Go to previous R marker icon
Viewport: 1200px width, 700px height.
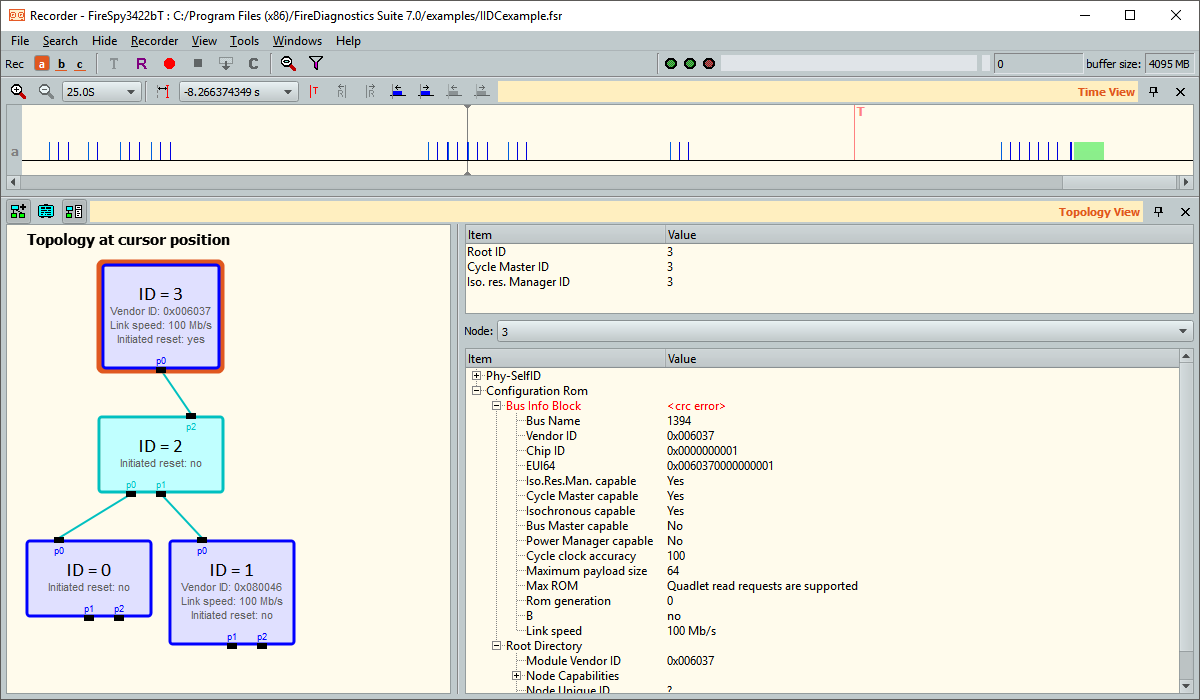(342, 92)
